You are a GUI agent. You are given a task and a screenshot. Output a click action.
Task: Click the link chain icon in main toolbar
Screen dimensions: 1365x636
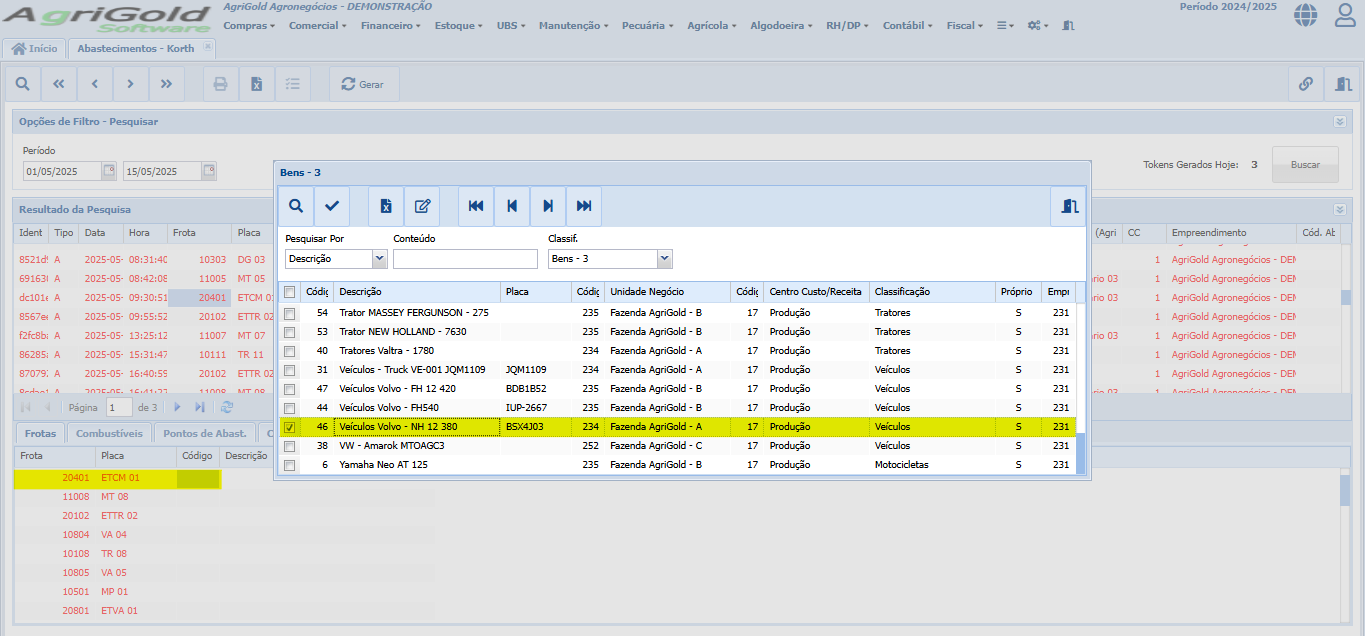coord(1306,84)
